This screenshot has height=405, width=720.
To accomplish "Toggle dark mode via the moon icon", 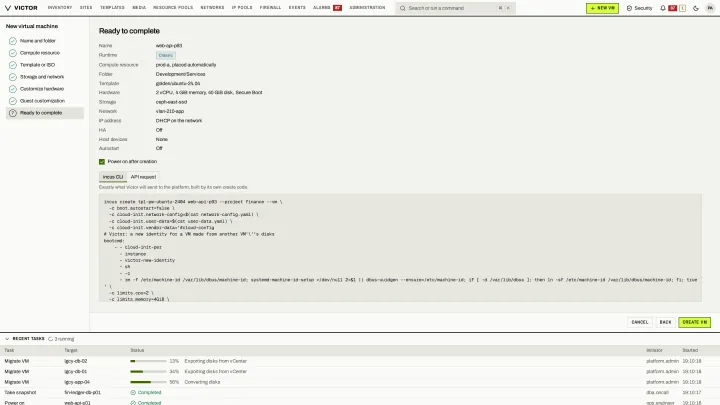I will coord(696,8).
